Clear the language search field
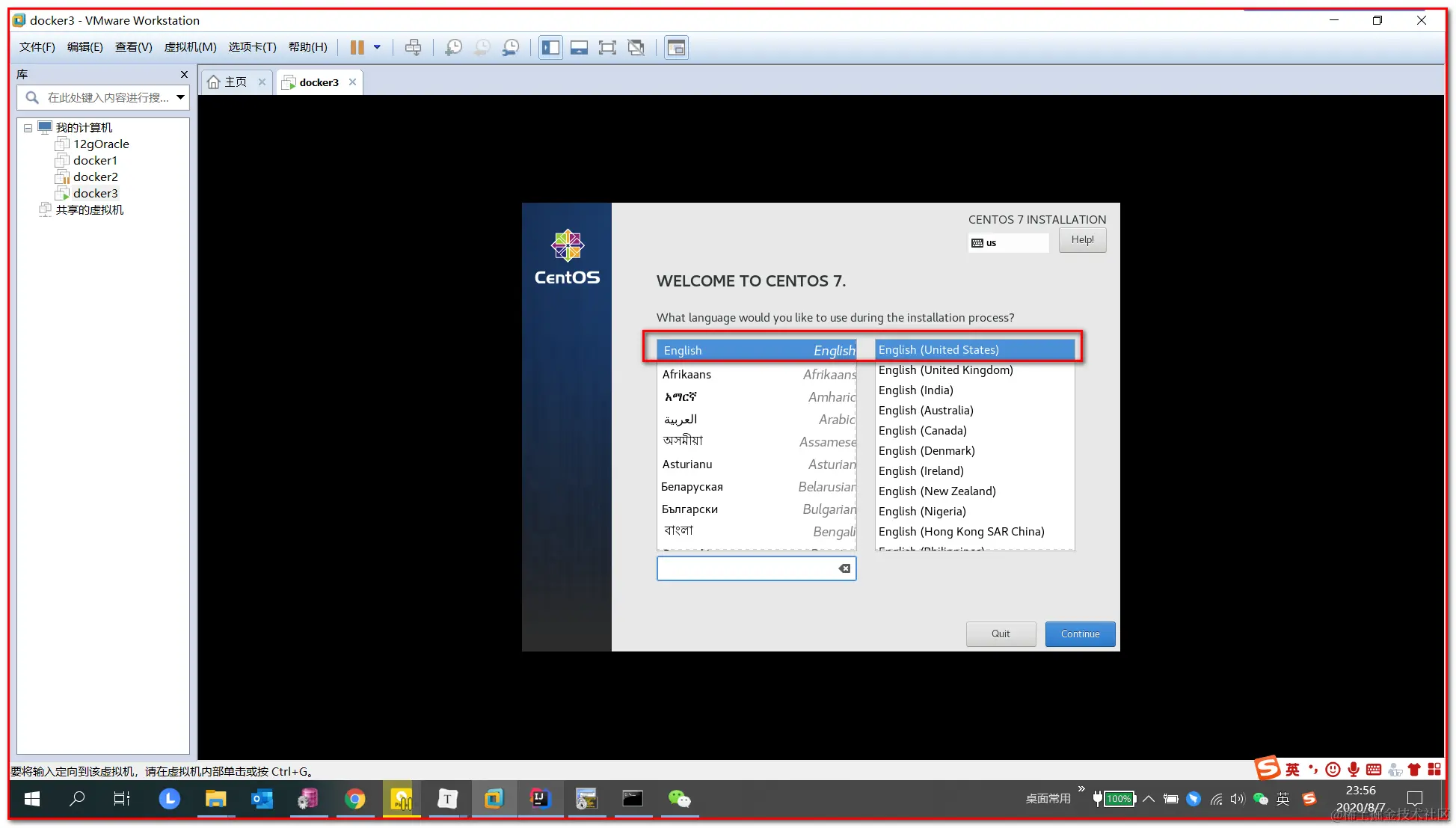The image size is (1456, 828). click(x=844, y=568)
